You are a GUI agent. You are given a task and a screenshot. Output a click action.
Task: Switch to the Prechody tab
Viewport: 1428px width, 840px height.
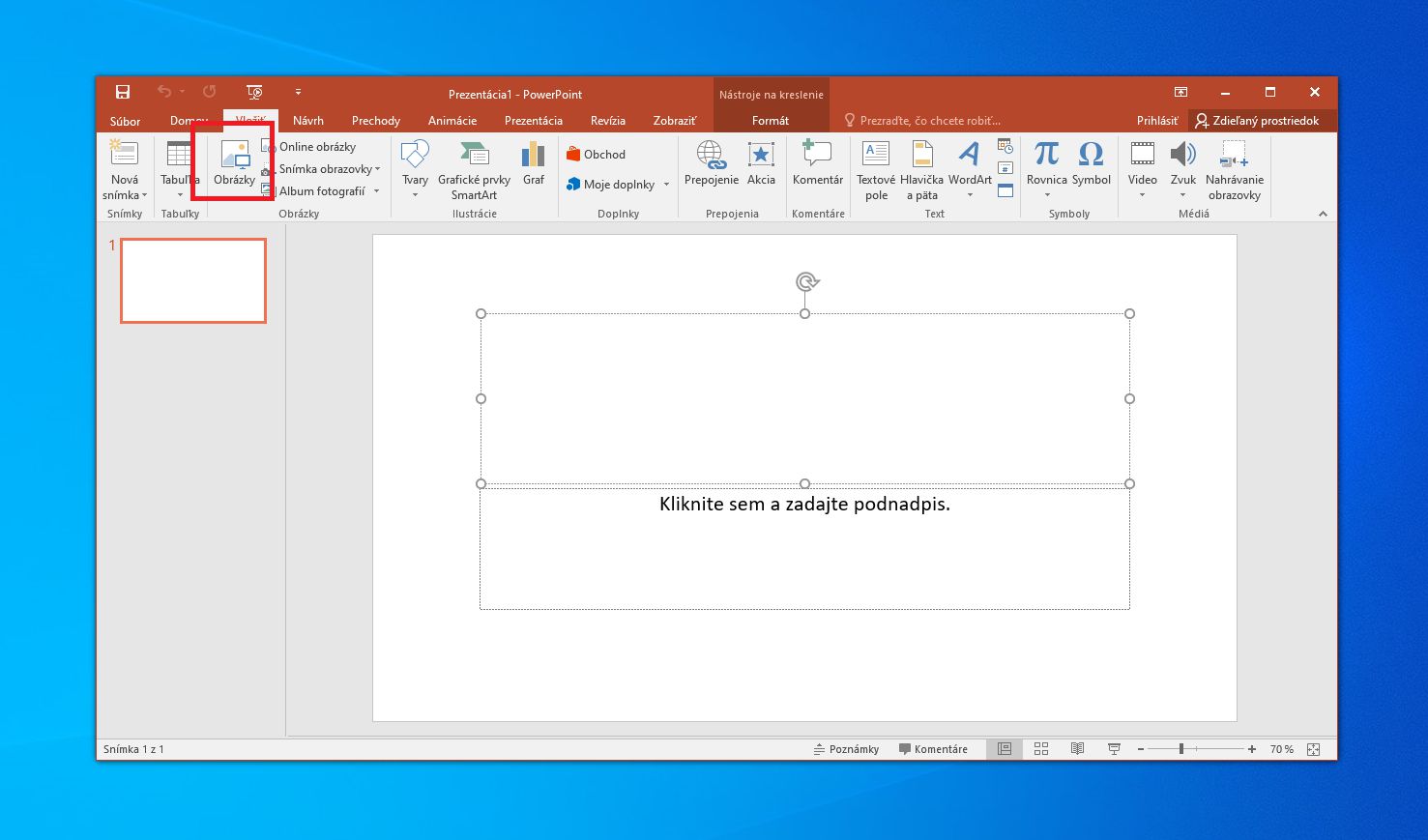(x=376, y=121)
